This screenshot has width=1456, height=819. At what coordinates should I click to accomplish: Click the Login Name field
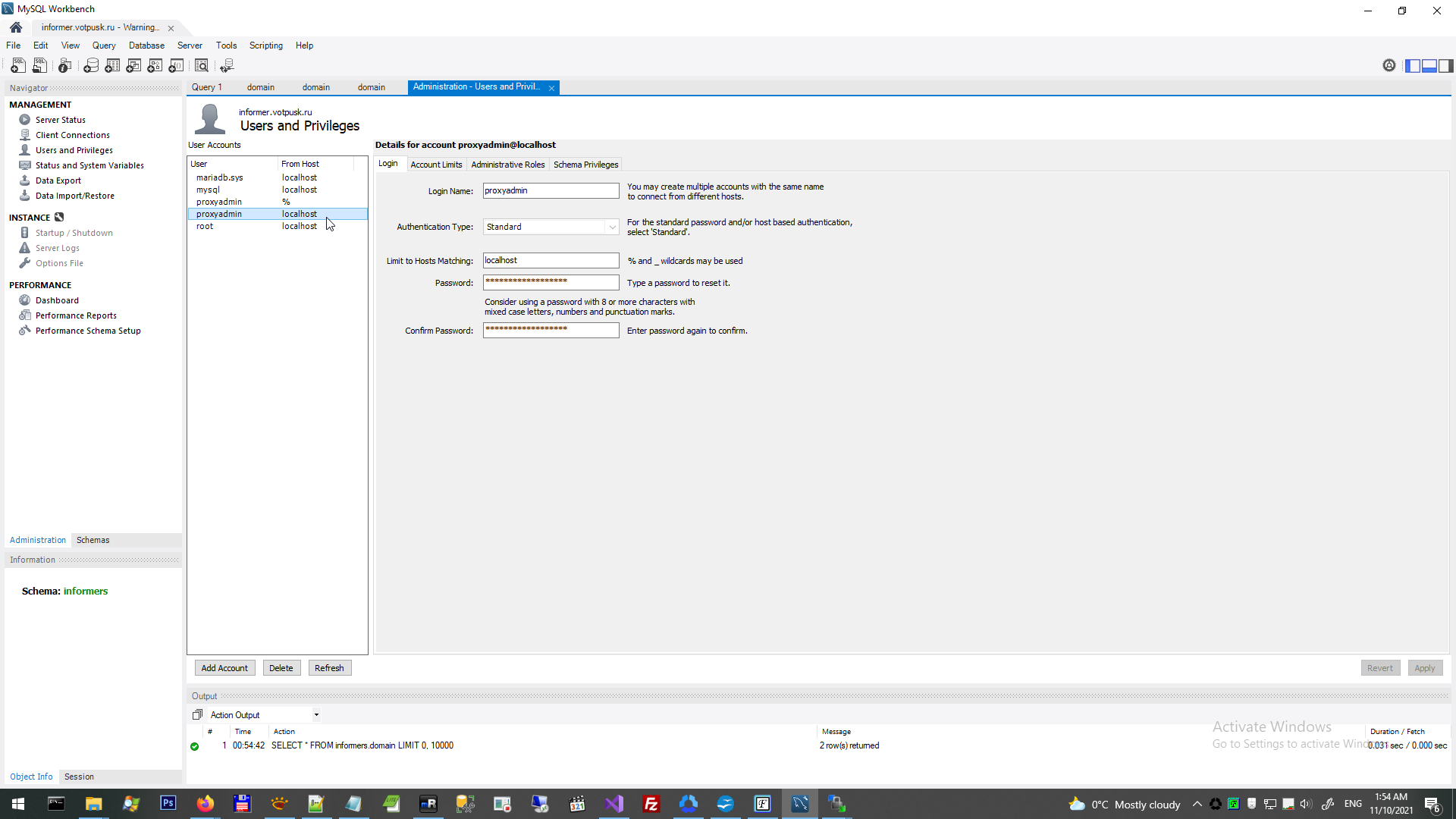551,191
